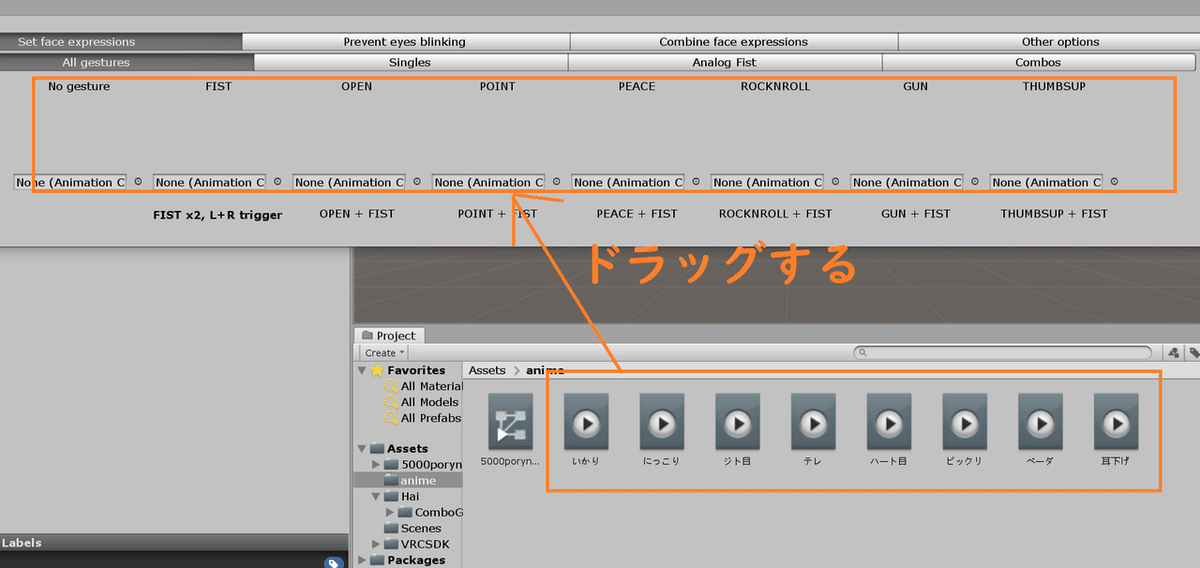The width and height of the screenshot is (1200, 568).
Task: Switch to Prevent eyes blinking tab
Action: pos(405,42)
